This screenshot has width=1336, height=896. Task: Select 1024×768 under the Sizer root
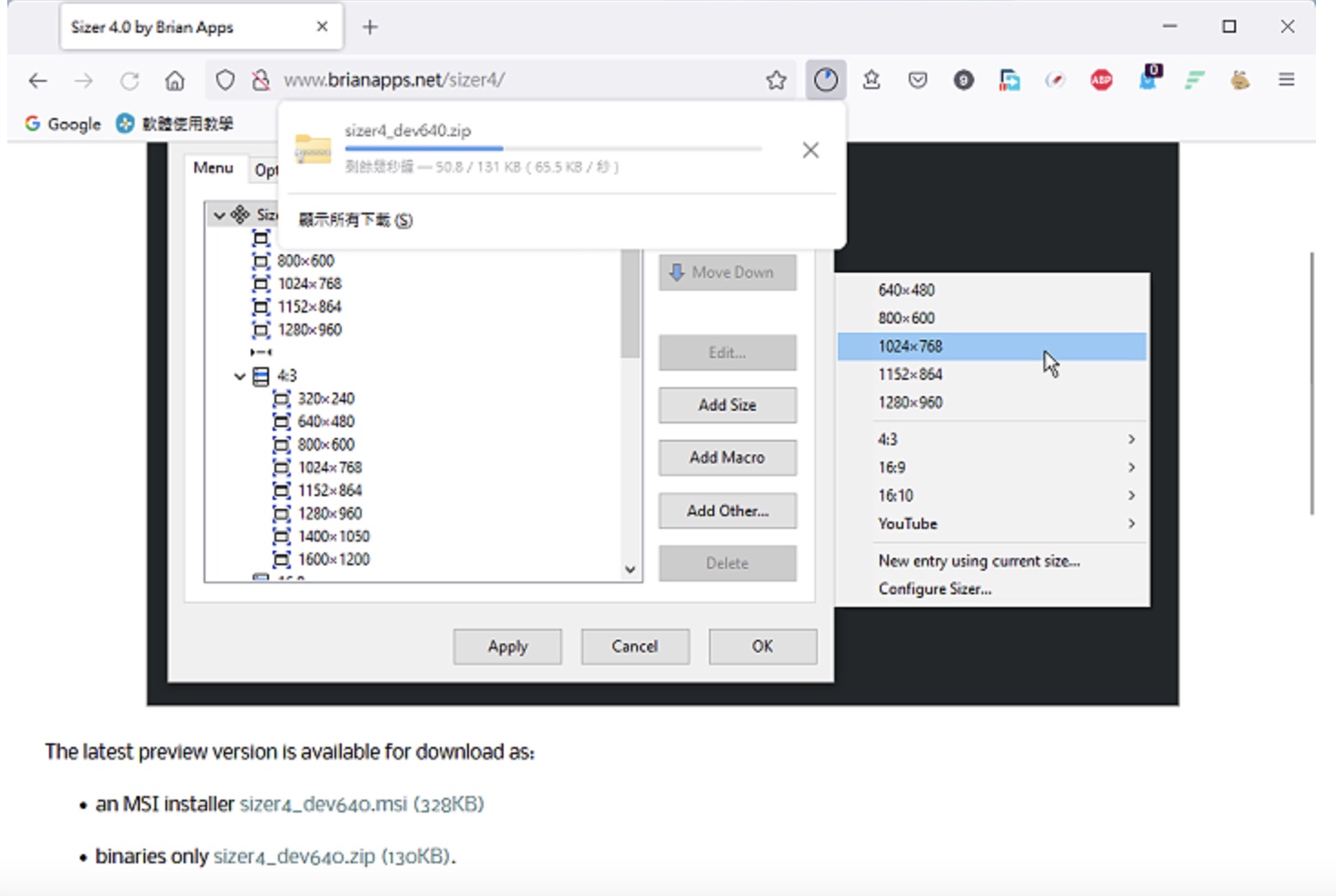tap(310, 284)
